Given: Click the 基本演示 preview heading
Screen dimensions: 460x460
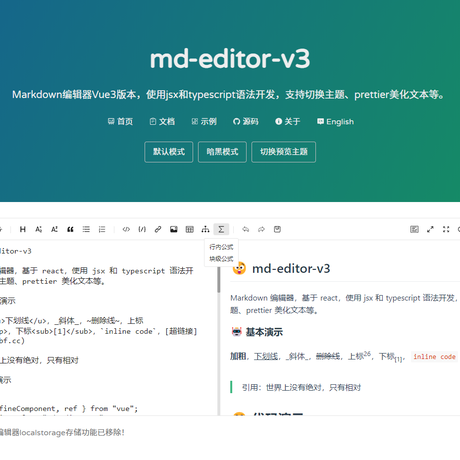Looking at the screenshot, I should tap(264, 332).
